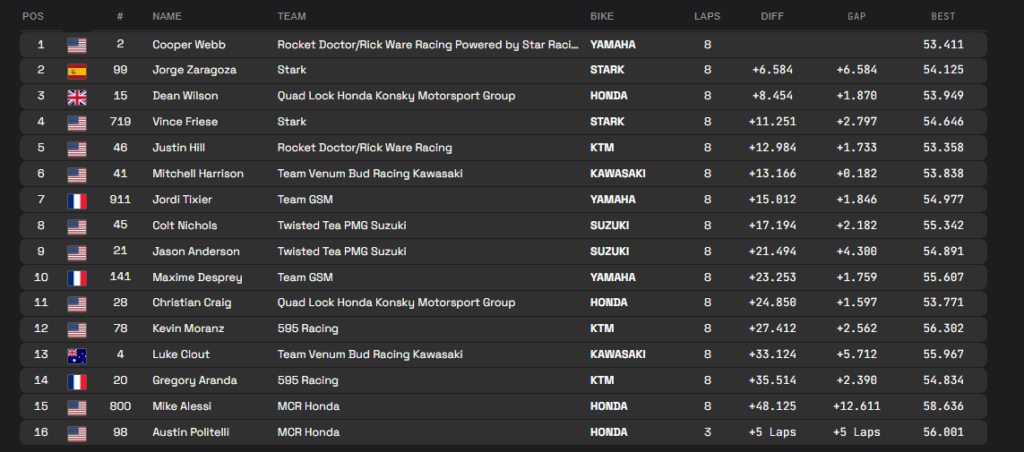Click the POS column header

33,16
